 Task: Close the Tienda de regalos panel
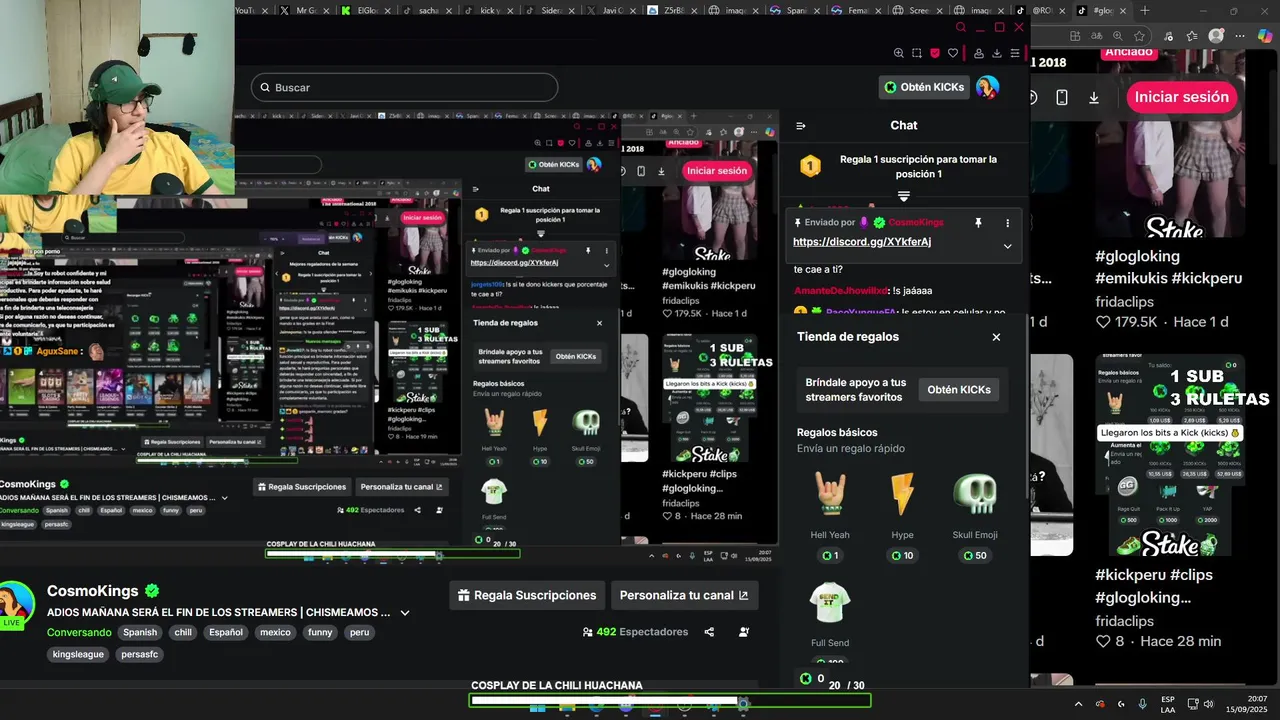(996, 337)
